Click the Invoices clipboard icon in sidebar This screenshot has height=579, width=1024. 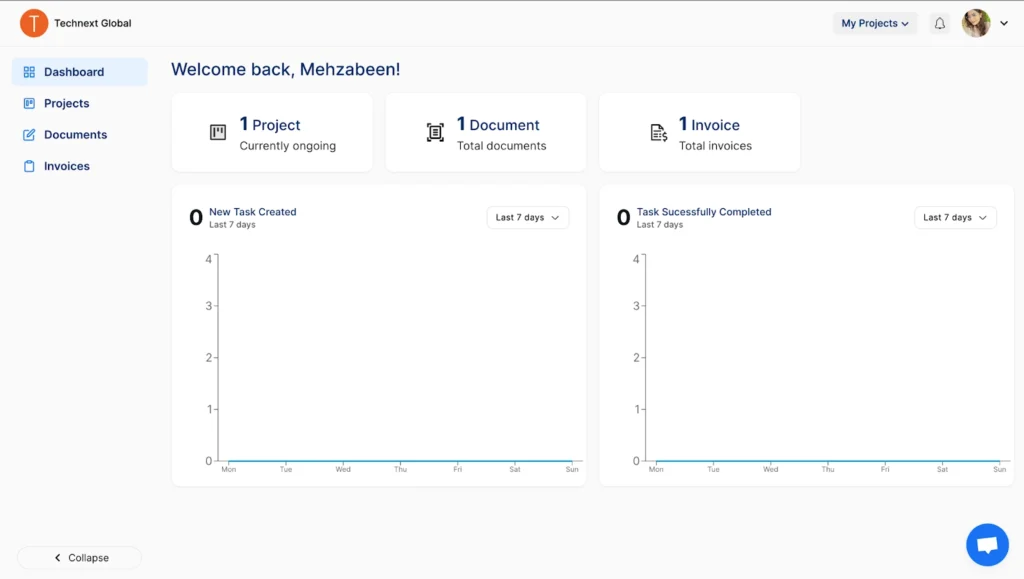[29, 166]
